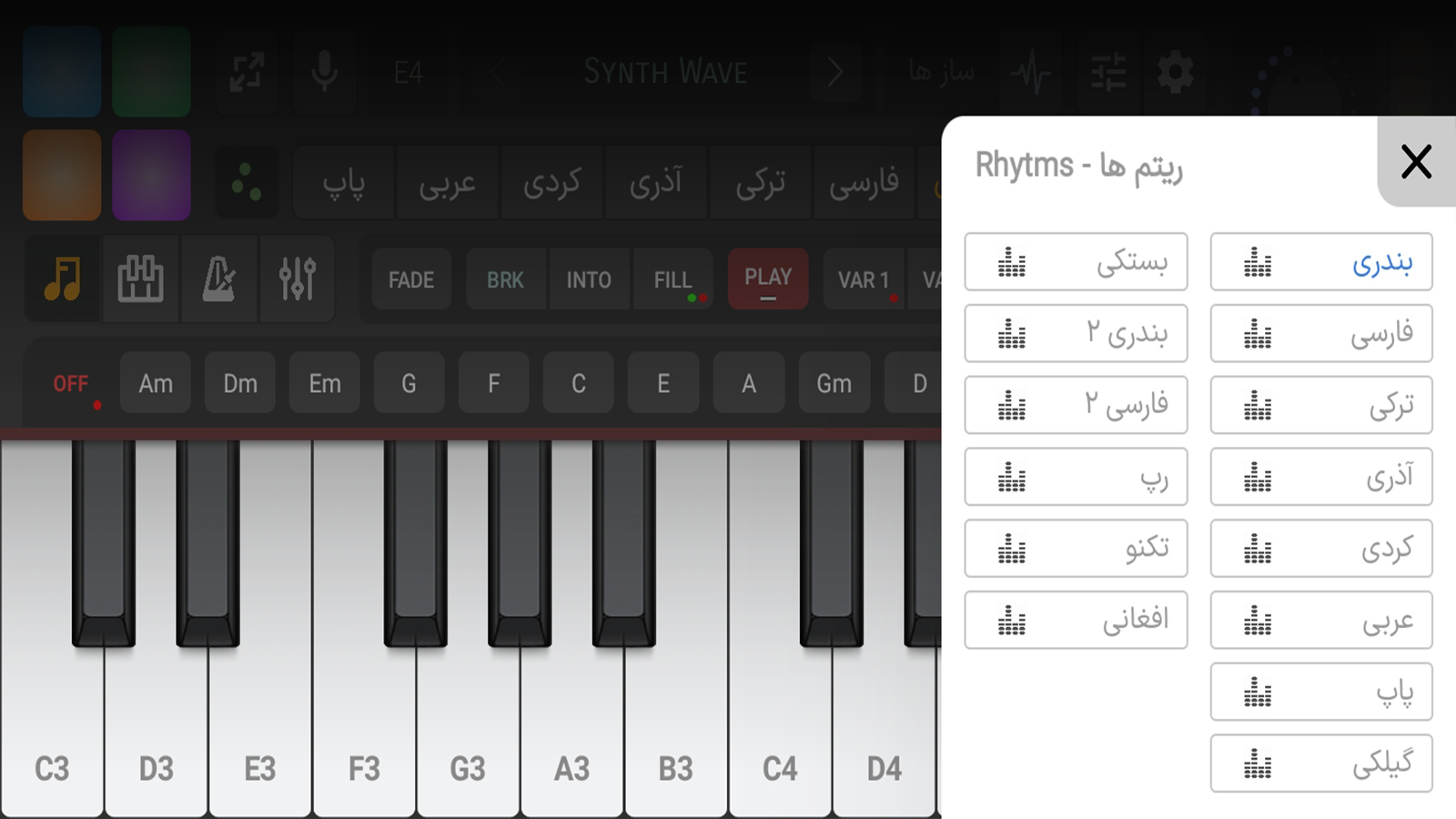Enable the VAR 1 variation
This screenshot has width=1456, height=819.
[x=864, y=279]
